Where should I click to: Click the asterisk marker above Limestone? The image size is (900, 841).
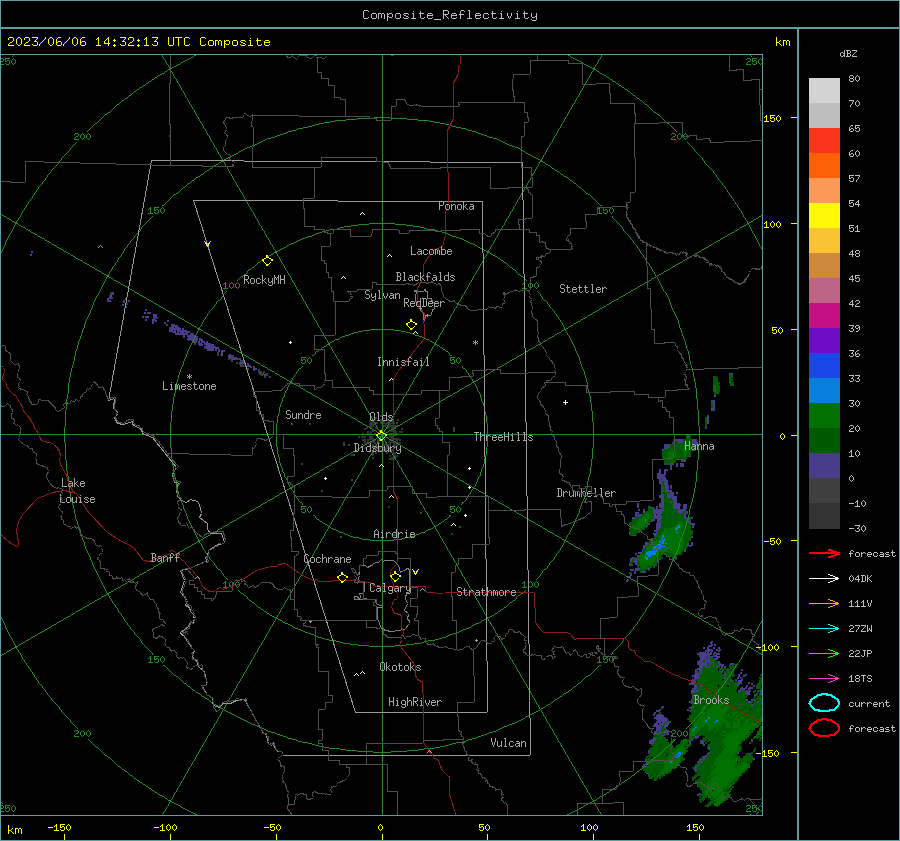click(x=189, y=377)
